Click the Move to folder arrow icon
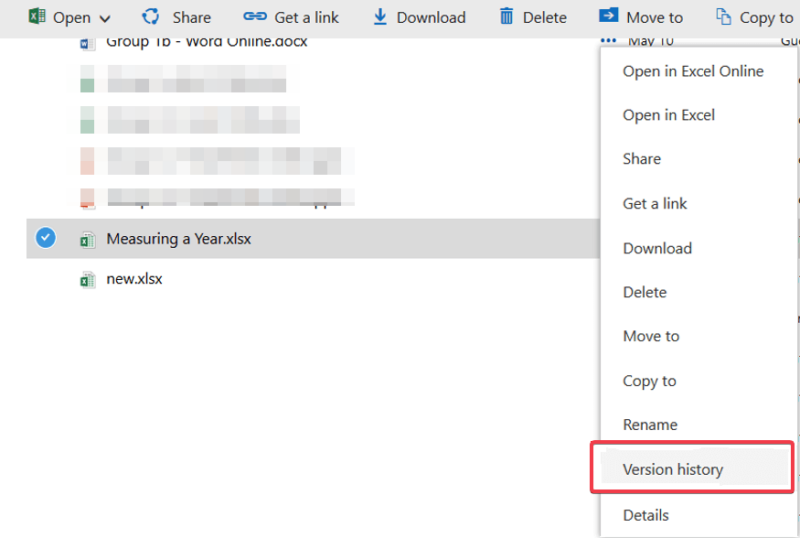The image size is (800, 538). 608,15
